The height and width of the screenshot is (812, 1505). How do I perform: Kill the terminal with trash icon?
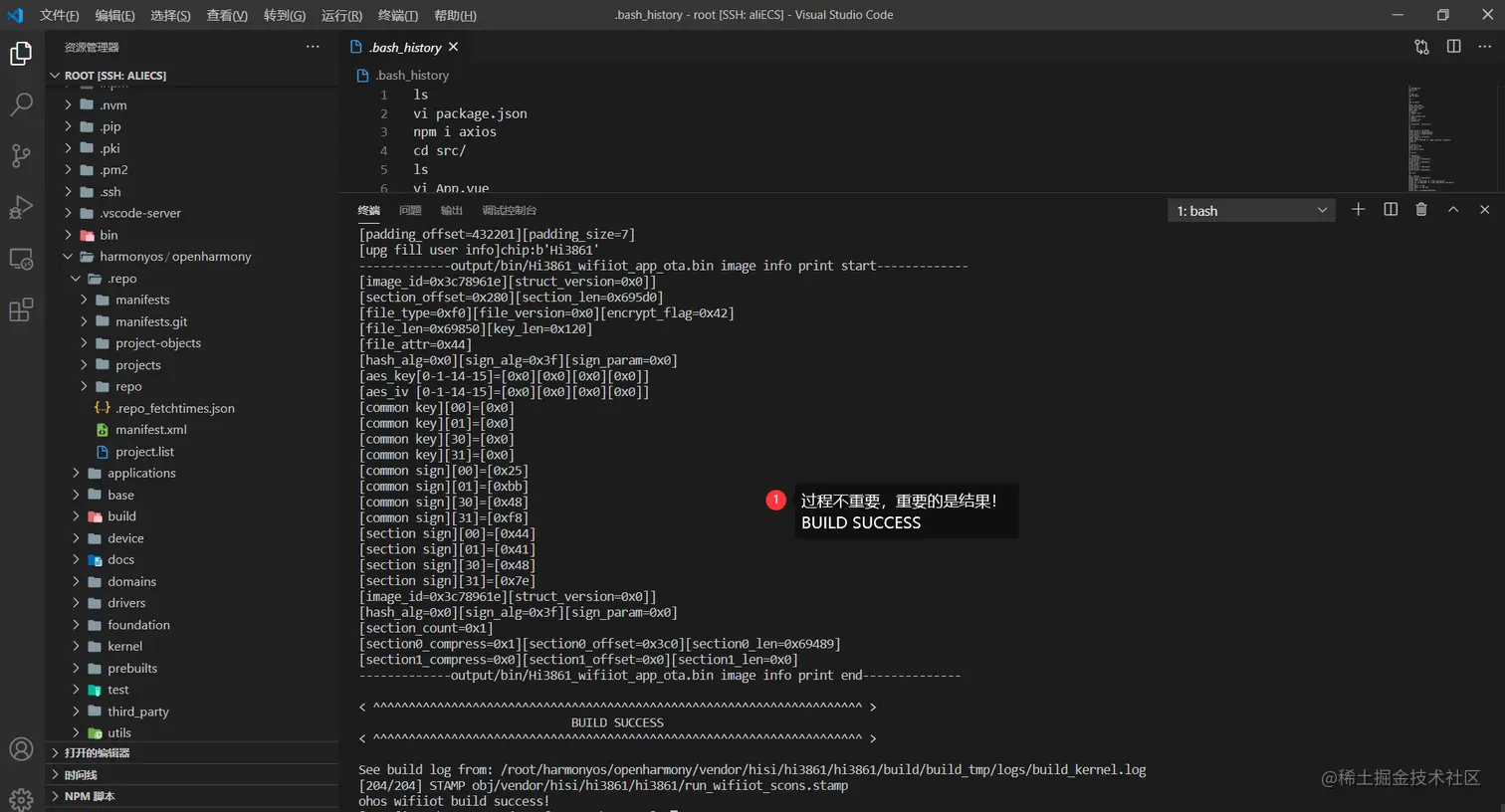[1421, 209]
